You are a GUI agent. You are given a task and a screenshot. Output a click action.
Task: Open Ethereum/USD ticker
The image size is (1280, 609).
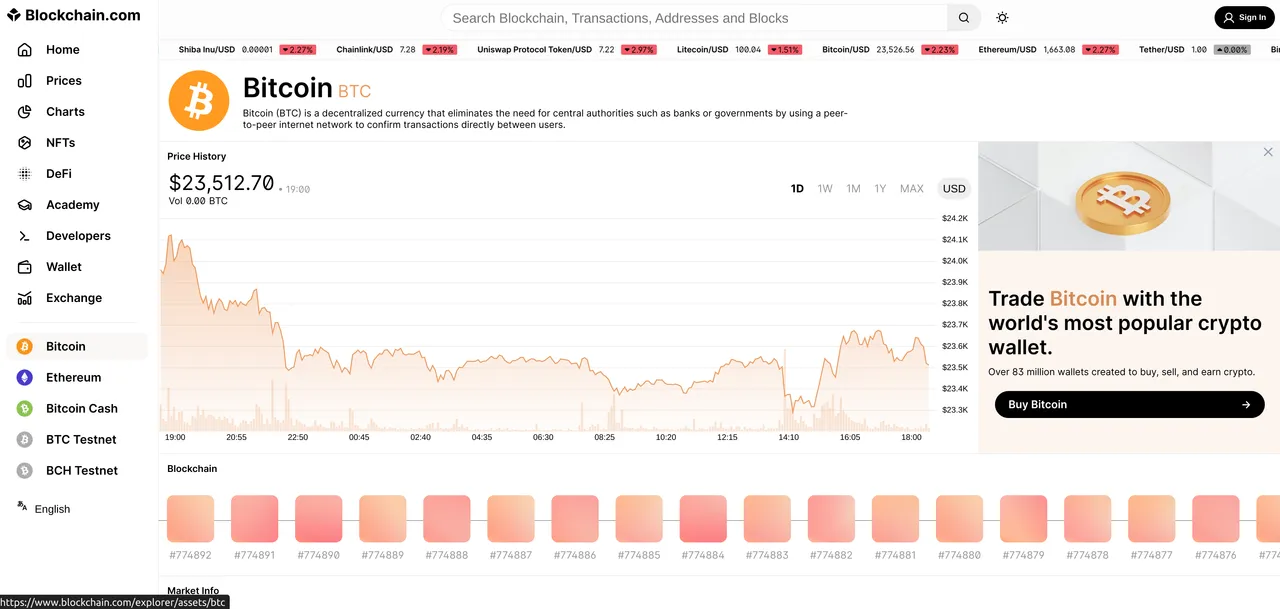1049,49
